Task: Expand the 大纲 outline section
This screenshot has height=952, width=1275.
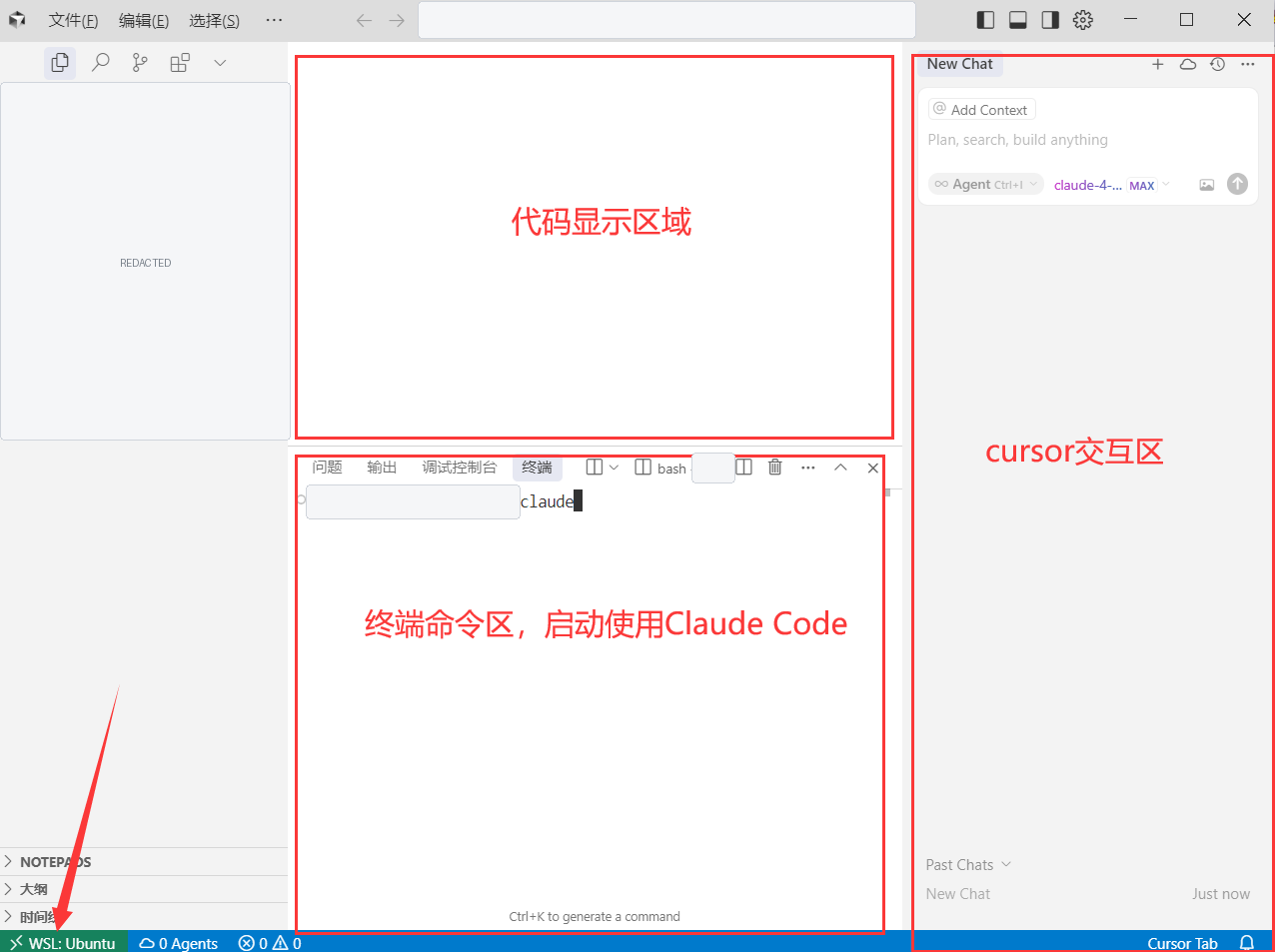Action: coord(144,889)
